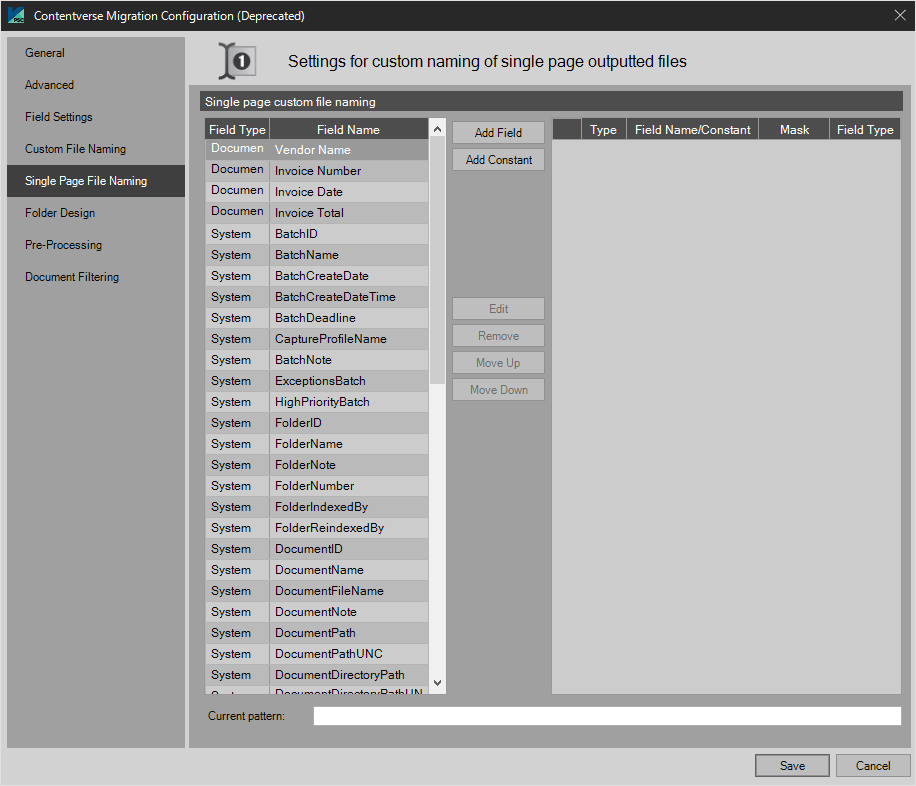Click the Type column header in pattern table
916x786 pixels.
tap(603, 130)
